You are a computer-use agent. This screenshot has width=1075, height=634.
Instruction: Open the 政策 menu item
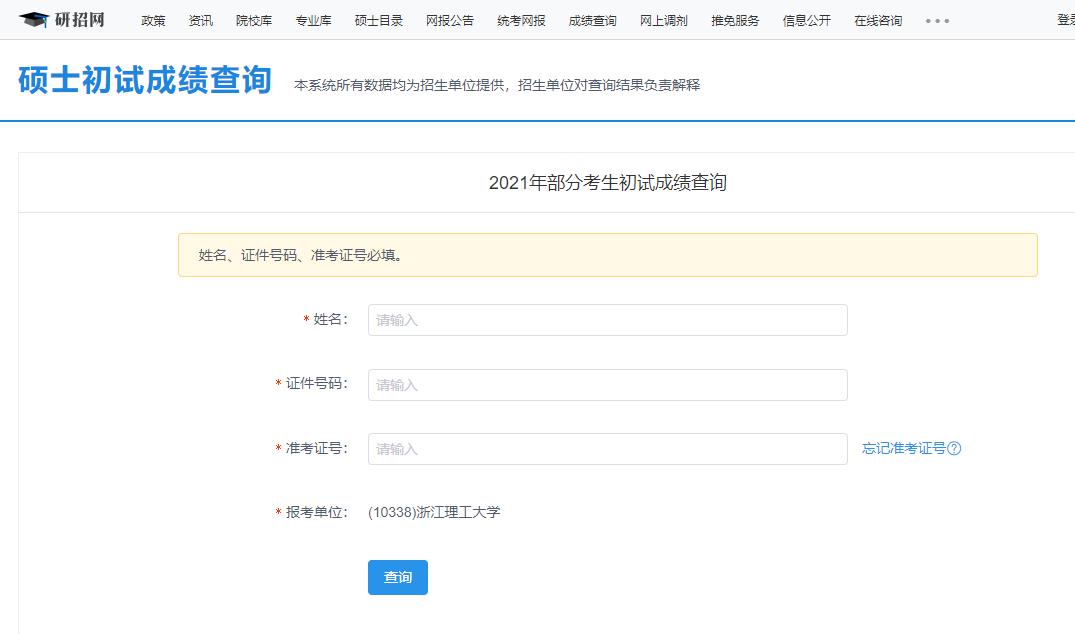pyautogui.click(x=153, y=21)
